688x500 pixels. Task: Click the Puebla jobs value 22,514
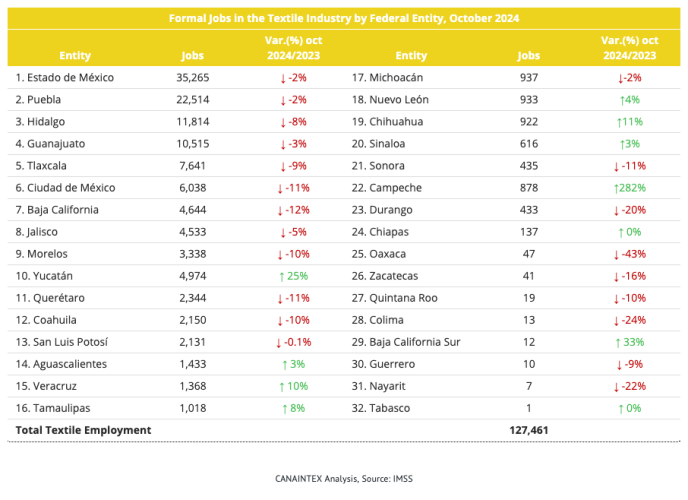(193, 100)
